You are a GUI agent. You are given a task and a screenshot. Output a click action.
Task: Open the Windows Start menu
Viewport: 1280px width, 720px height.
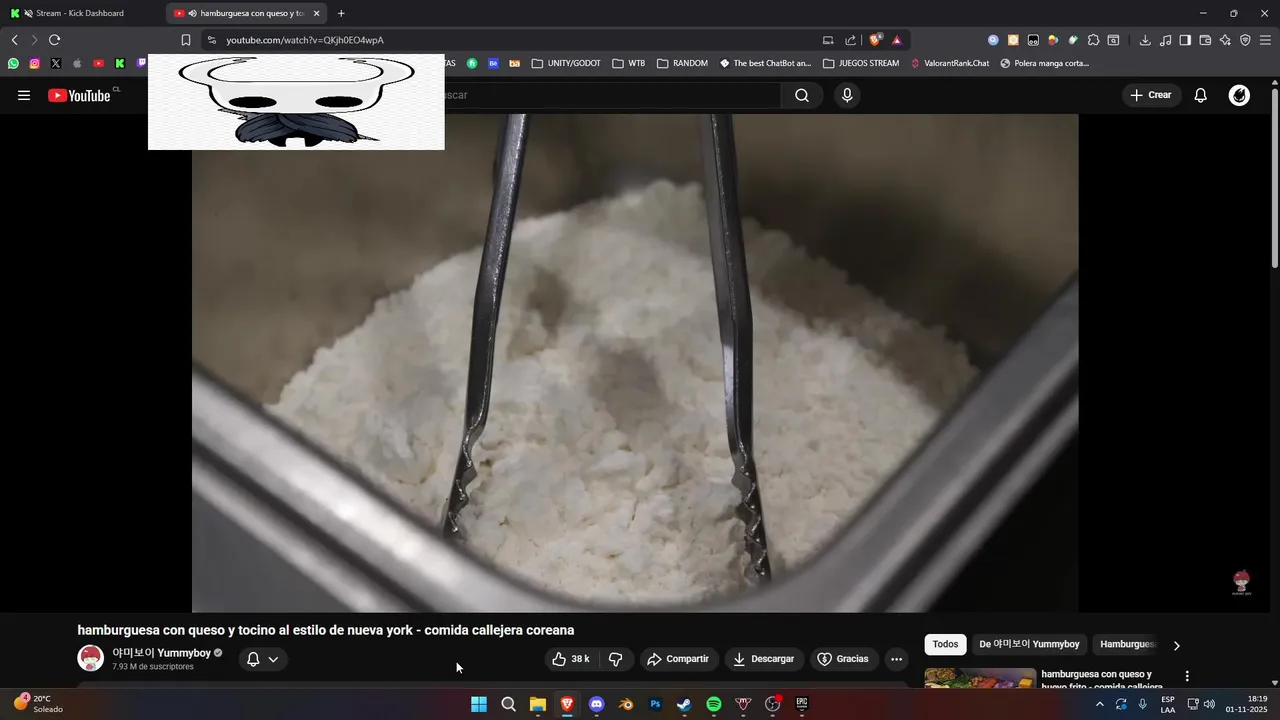coord(479,704)
